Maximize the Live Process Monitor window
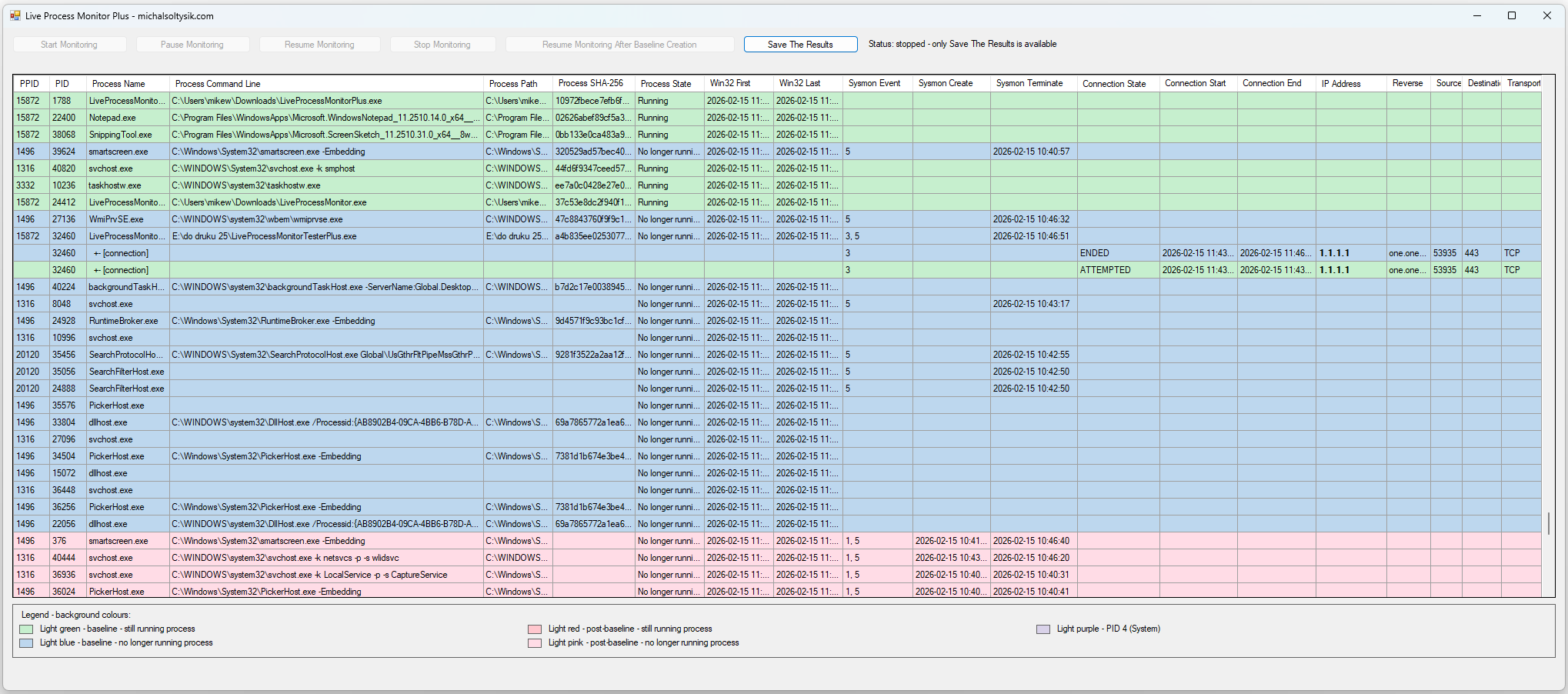This screenshot has width=1568, height=694. (x=1511, y=15)
